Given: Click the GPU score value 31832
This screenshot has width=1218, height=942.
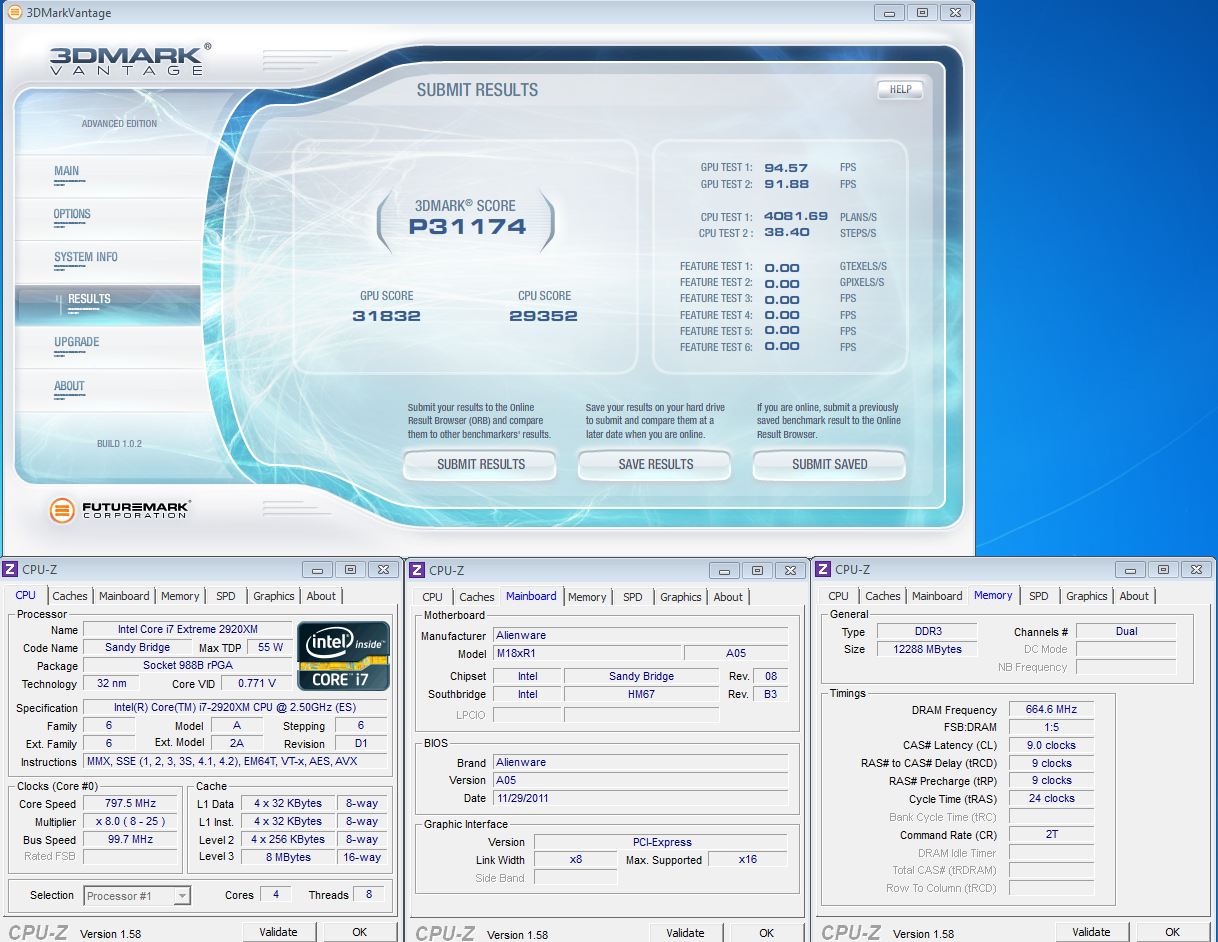Looking at the screenshot, I should tap(386, 316).
